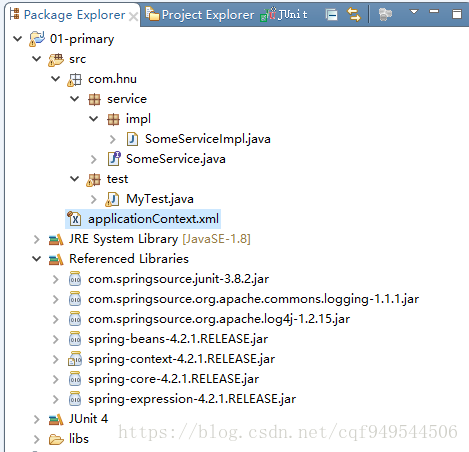Expand the JUnit 4 library node
This screenshot has width=469, height=452.
tap(36, 419)
